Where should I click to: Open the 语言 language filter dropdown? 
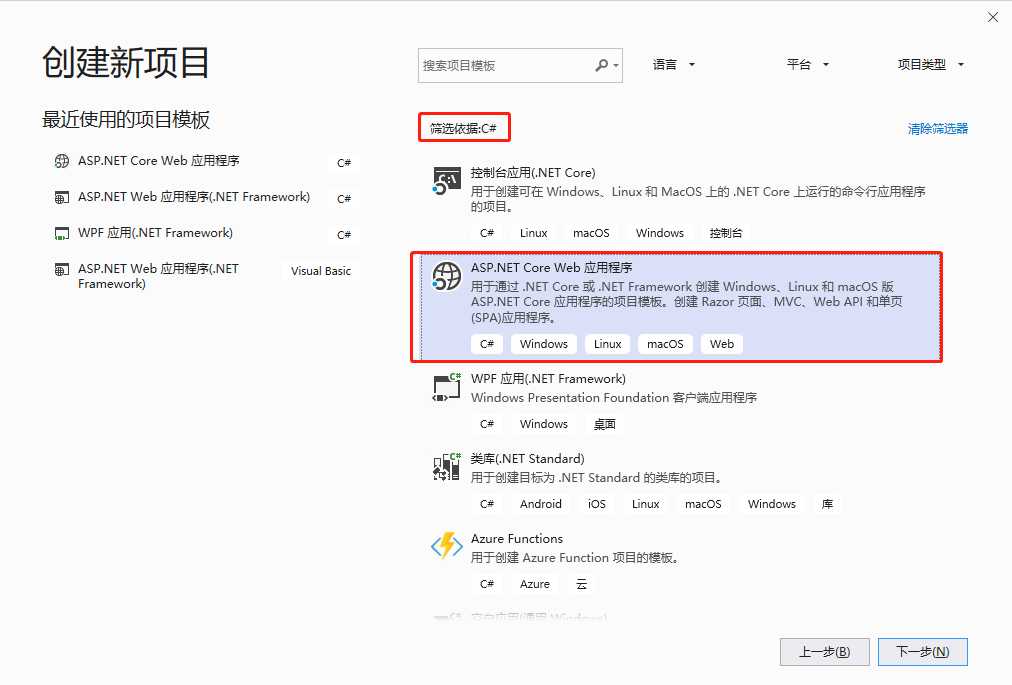click(673, 65)
